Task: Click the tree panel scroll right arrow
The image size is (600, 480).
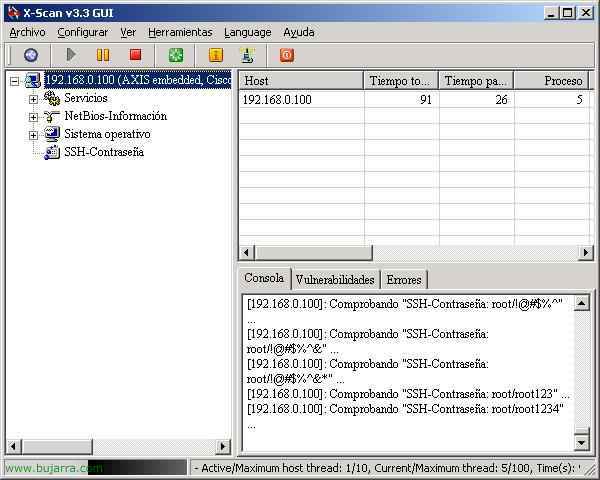Action: pyautogui.click(x=223, y=446)
